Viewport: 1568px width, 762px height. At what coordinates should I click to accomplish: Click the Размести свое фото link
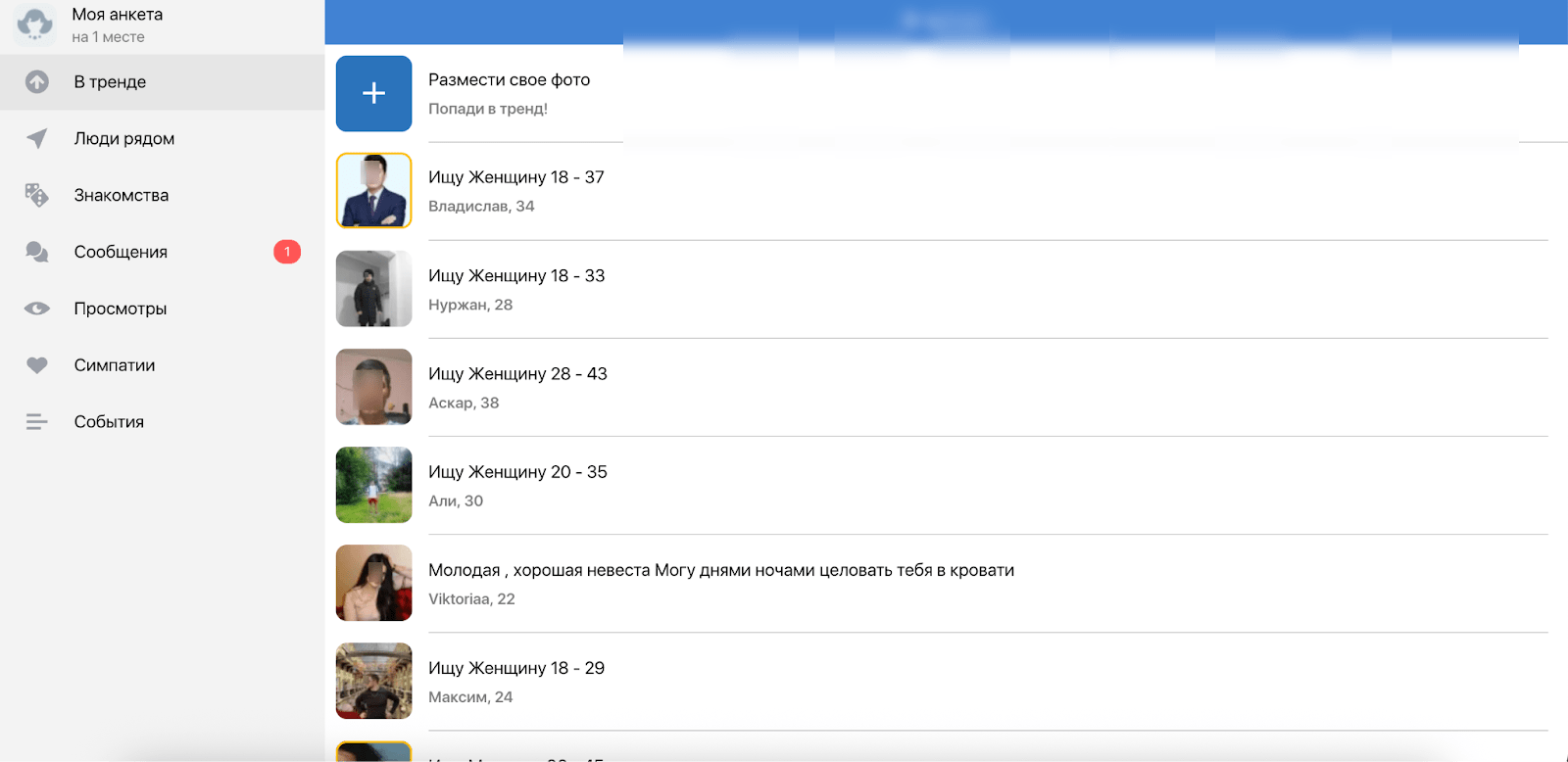click(x=509, y=80)
